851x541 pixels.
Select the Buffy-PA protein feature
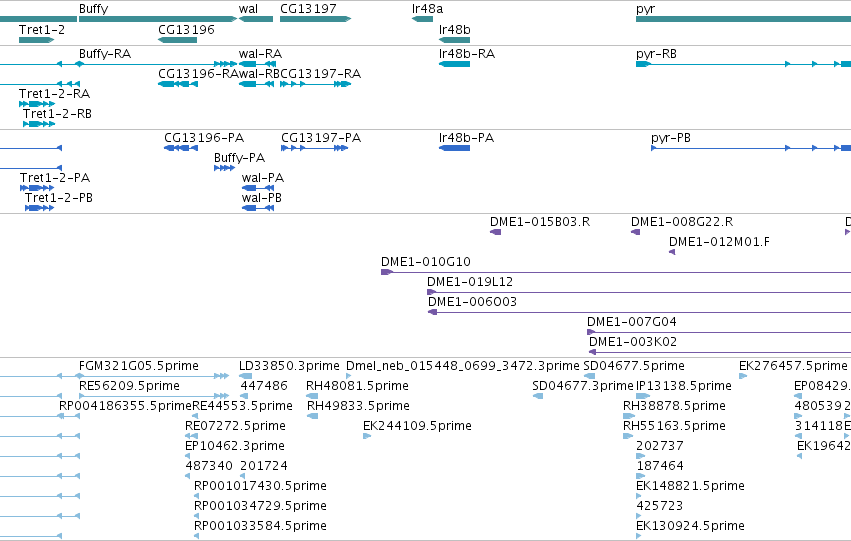pos(225,168)
